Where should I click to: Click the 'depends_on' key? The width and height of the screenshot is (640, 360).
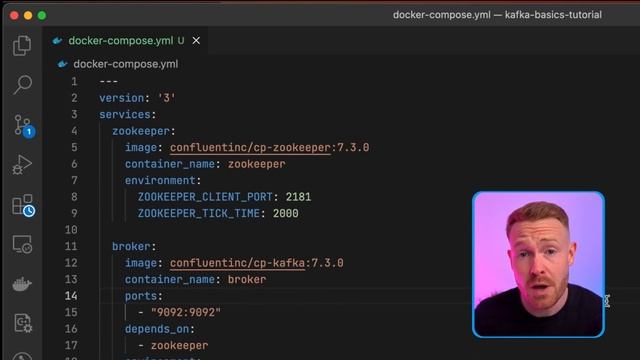click(x=157, y=329)
